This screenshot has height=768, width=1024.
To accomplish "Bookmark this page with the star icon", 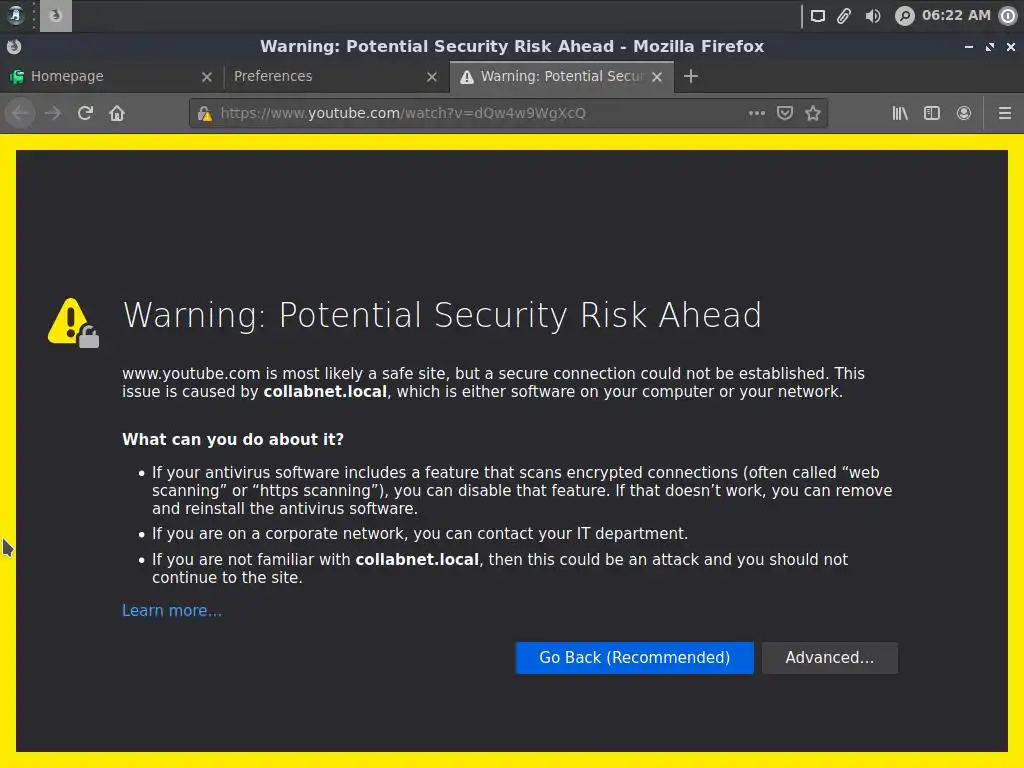I will tap(812, 113).
